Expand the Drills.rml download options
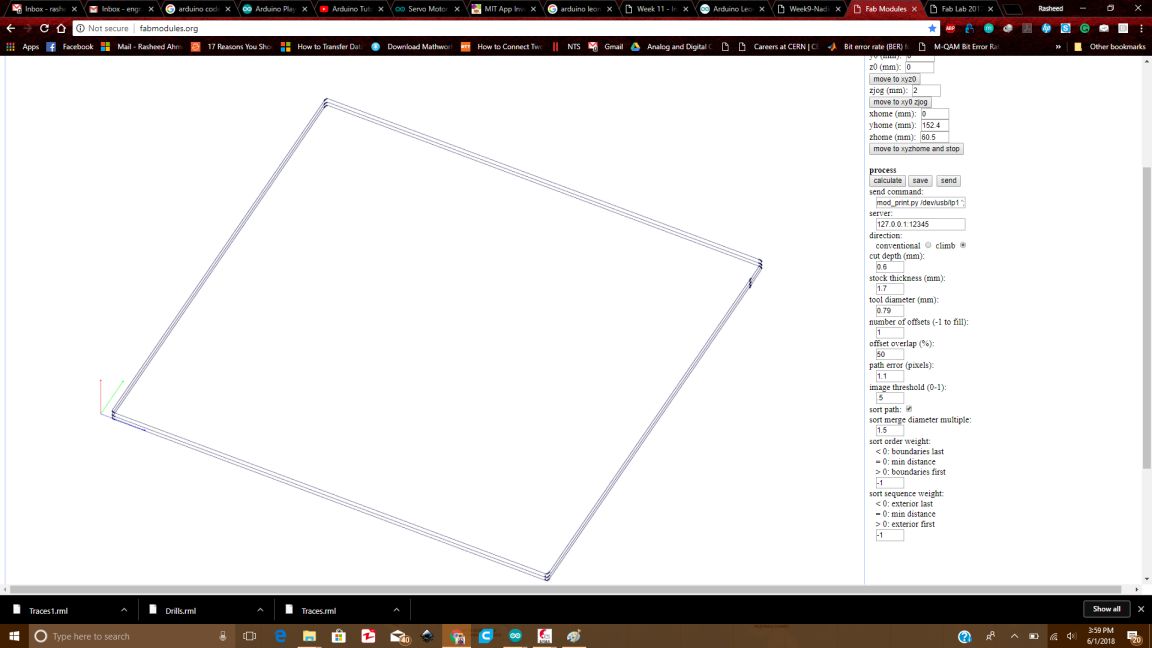The width and height of the screenshot is (1152, 648). [260, 611]
